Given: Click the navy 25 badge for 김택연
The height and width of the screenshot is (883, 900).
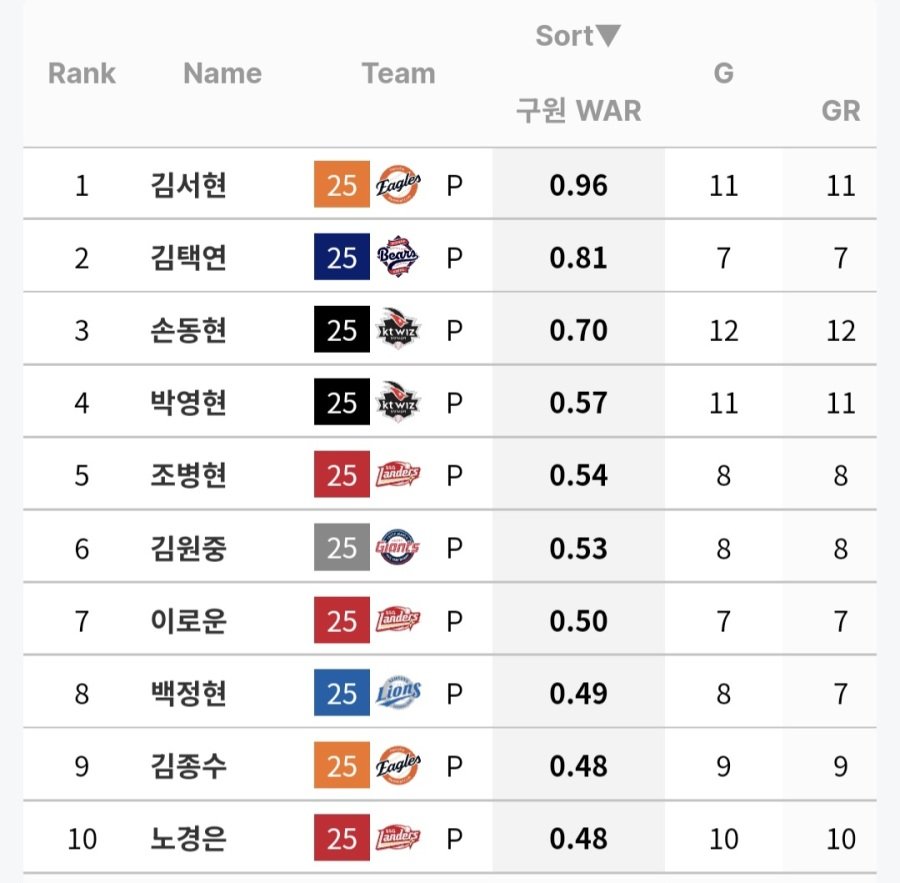Looking at the screenshot, I should pos(342,257).
